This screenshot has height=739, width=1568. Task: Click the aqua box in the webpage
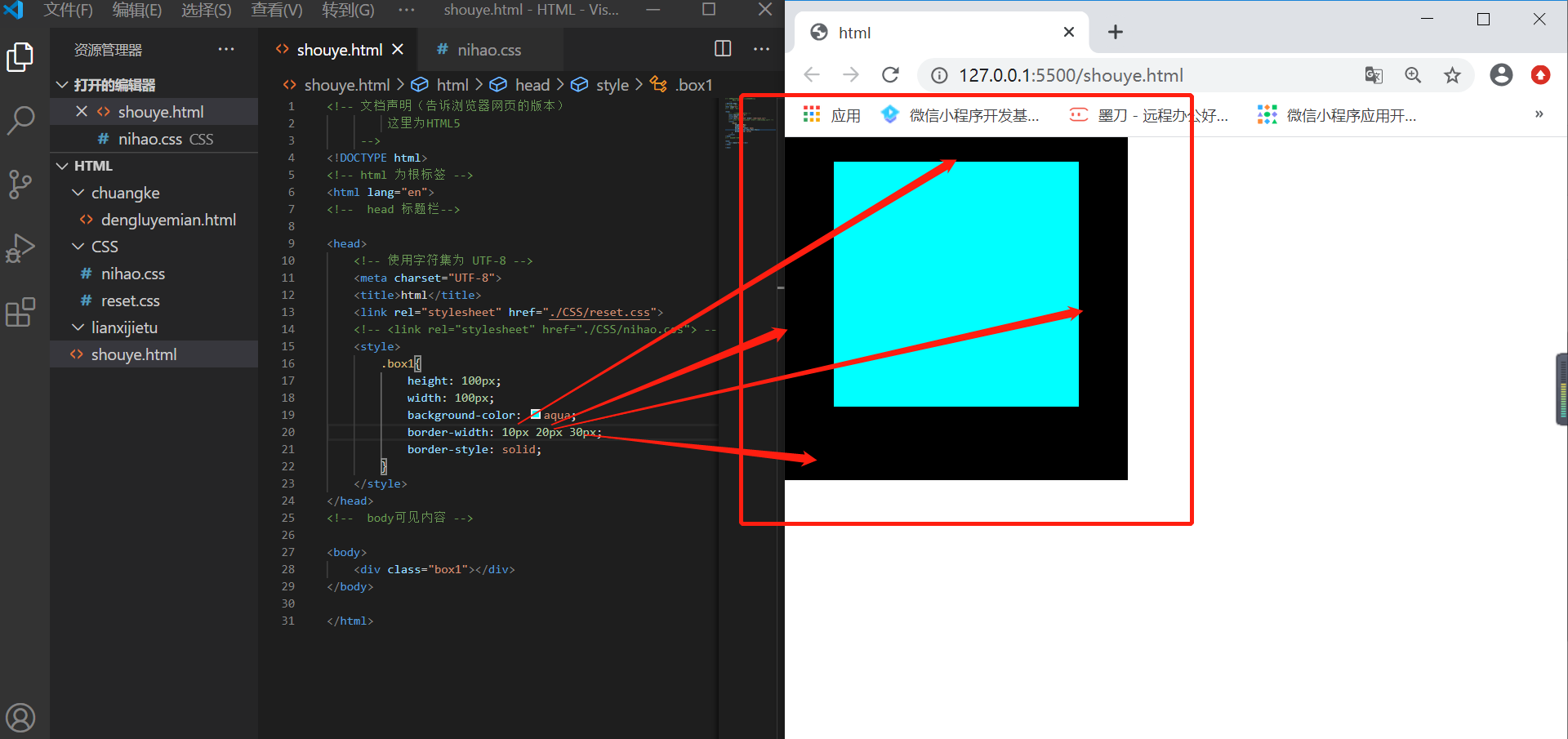pos(955,283)
